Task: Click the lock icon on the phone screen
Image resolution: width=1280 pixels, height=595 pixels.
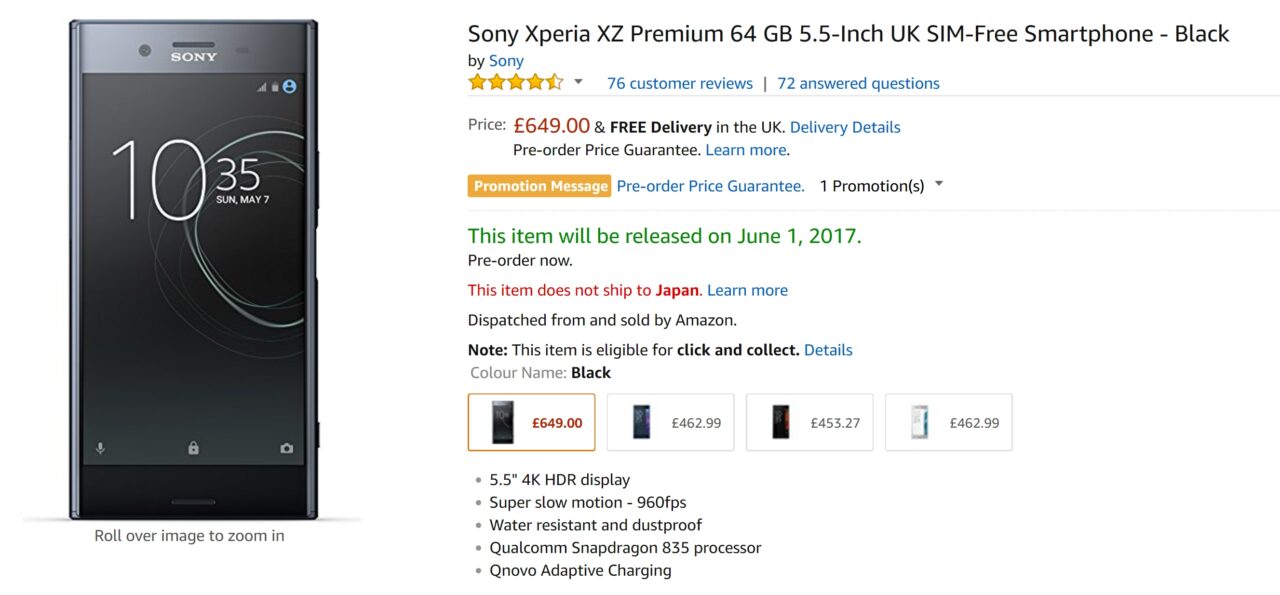Action: point(193,449)
